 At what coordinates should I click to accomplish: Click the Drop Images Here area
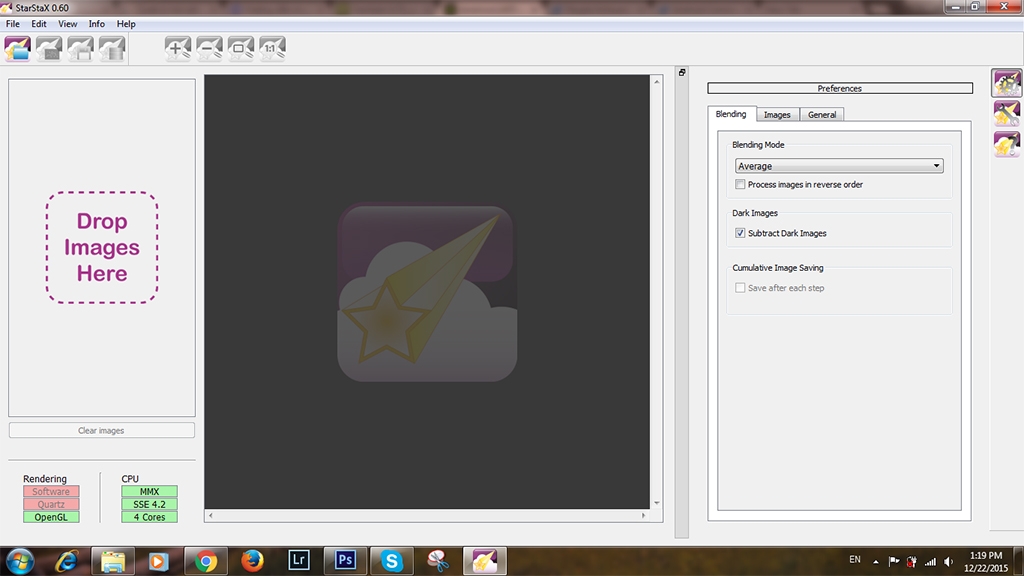point(102,248)
